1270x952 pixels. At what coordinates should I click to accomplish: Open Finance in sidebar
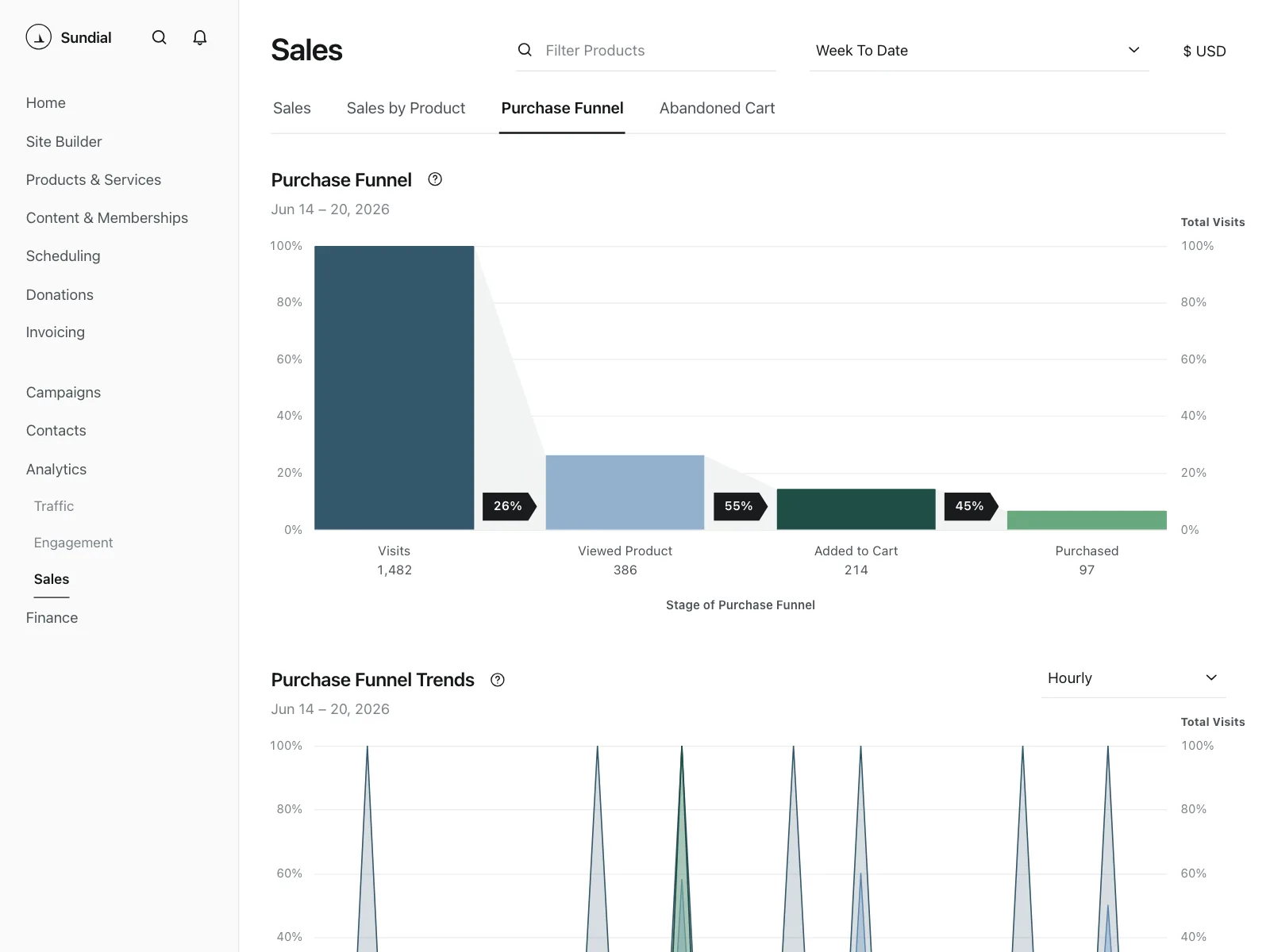pyautogui.click(x=52, y=618)
